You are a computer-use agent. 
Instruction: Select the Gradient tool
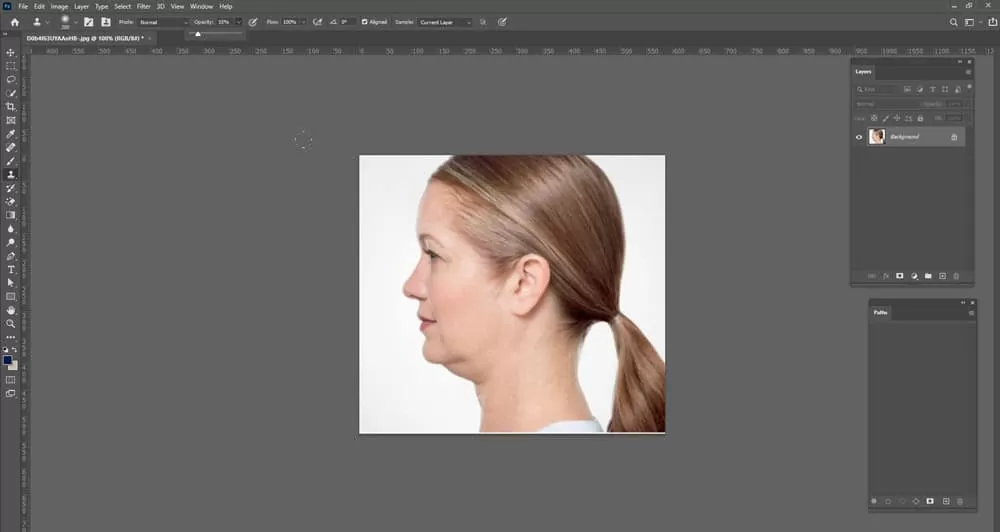pos(10,215)
